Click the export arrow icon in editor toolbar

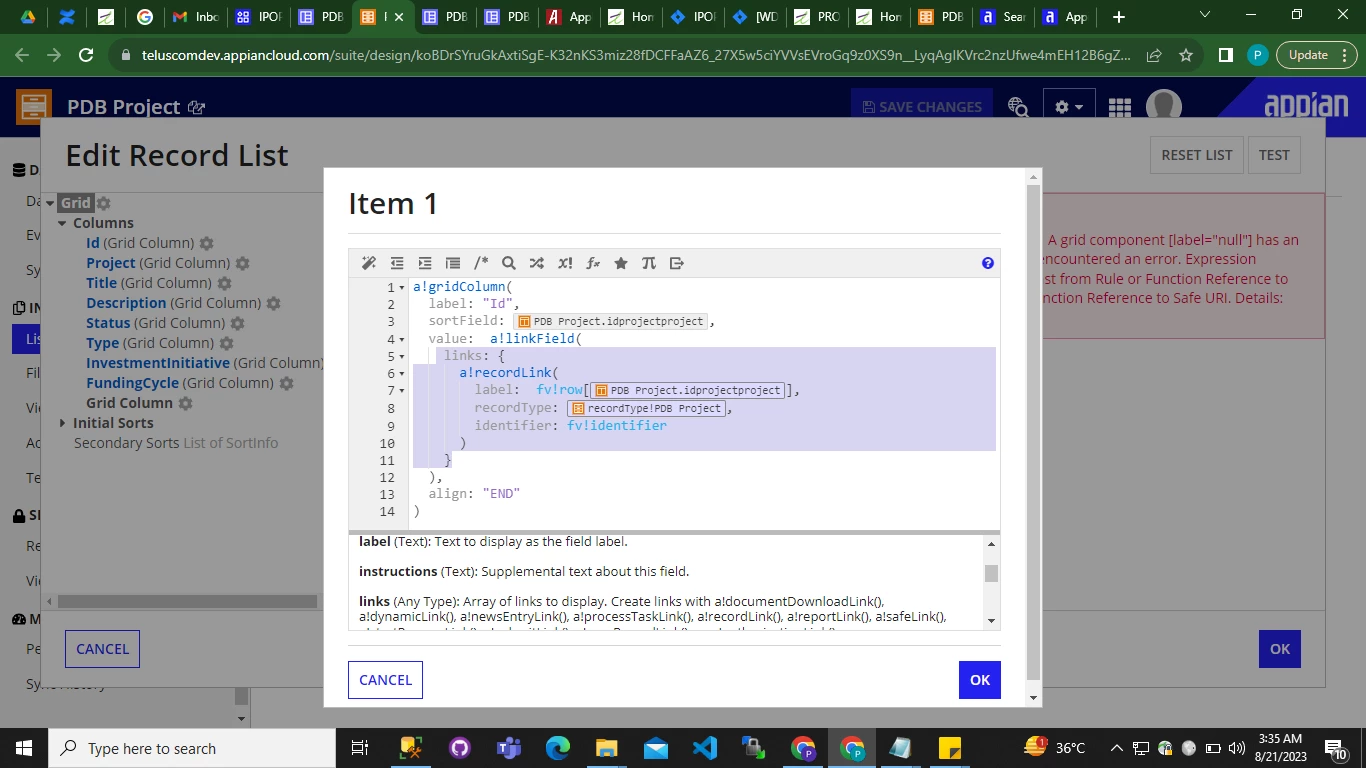click(677, 263)
